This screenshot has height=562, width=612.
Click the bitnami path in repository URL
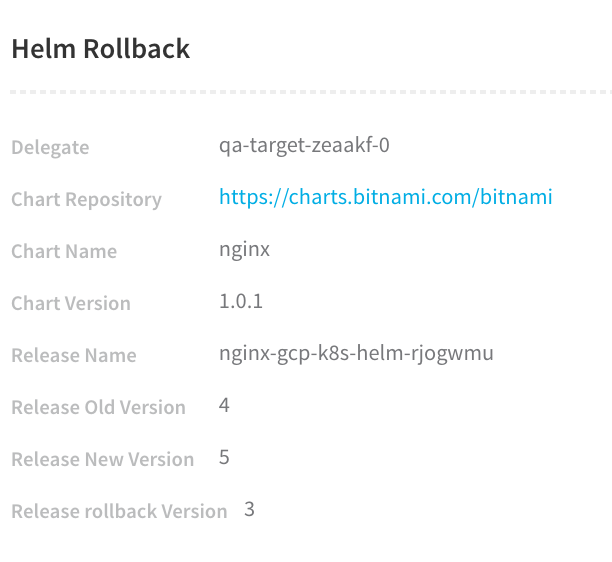click(516, 197)
